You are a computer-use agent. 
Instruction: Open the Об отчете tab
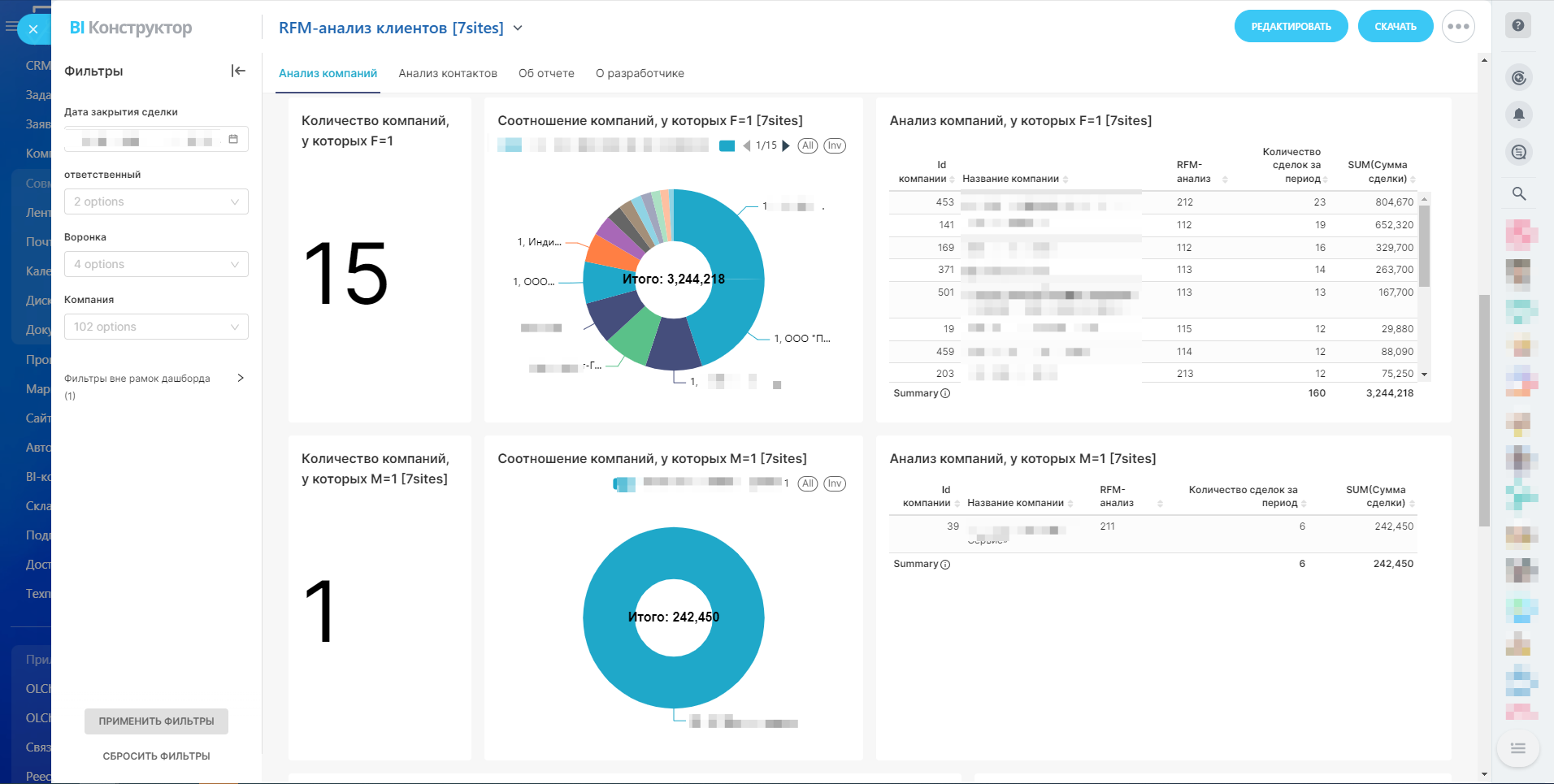click(x=546, y=73)
